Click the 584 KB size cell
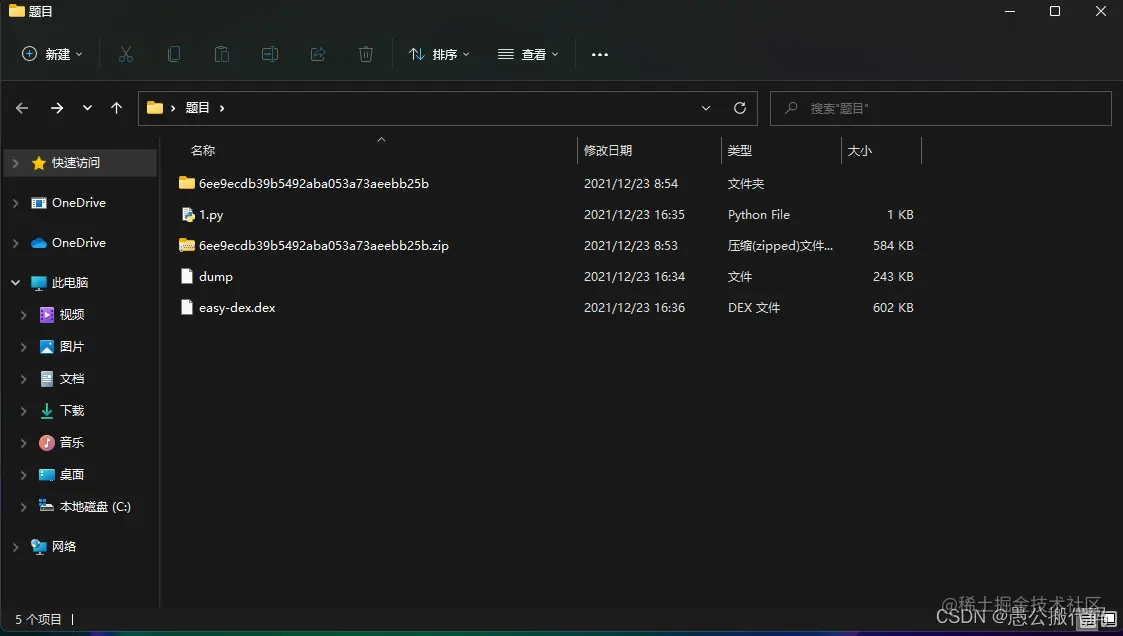Screen dimensions: 1123x636 [x=893, y=246]
